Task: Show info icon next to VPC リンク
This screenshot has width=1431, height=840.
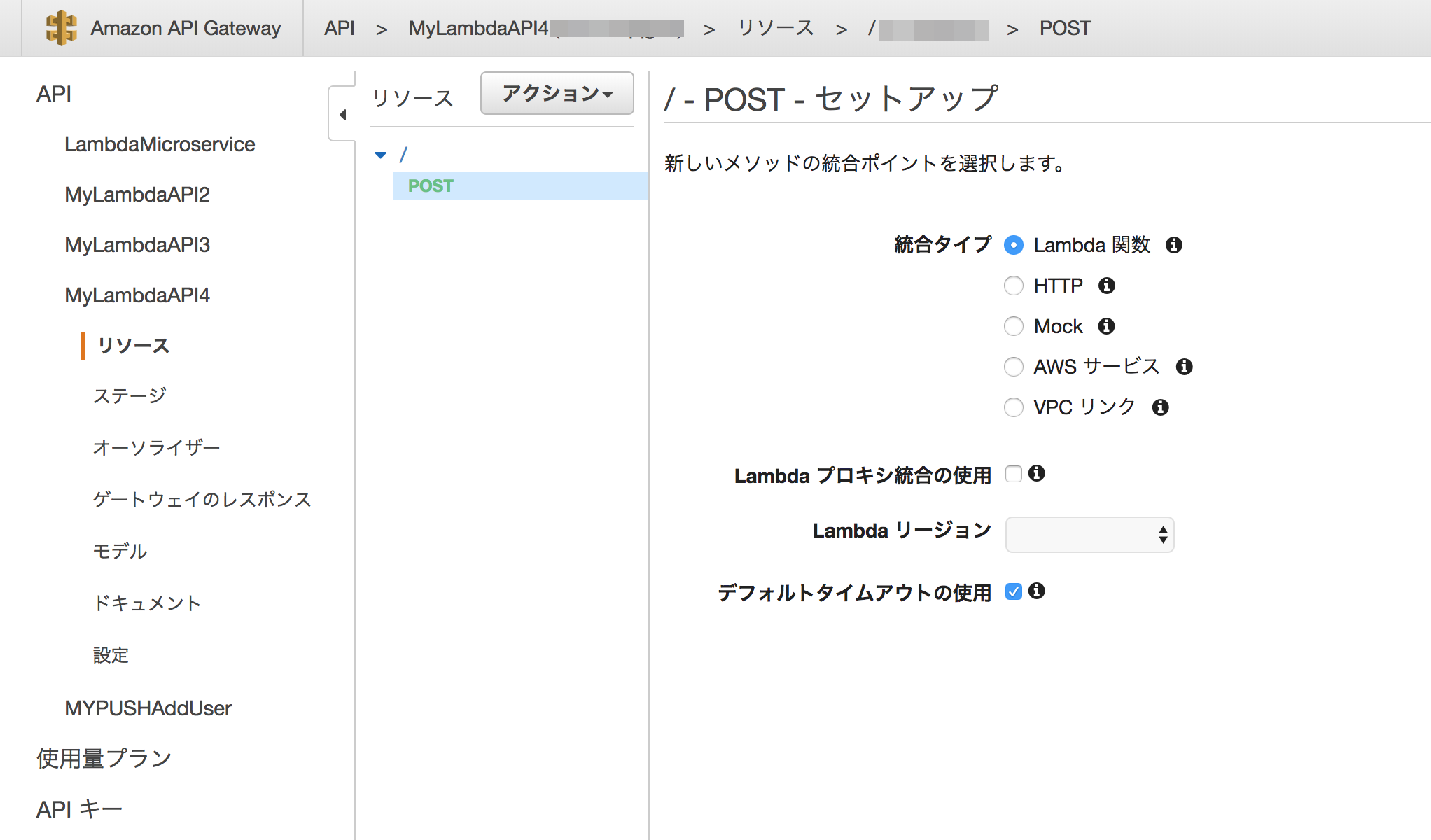Action: (1161, 407)
